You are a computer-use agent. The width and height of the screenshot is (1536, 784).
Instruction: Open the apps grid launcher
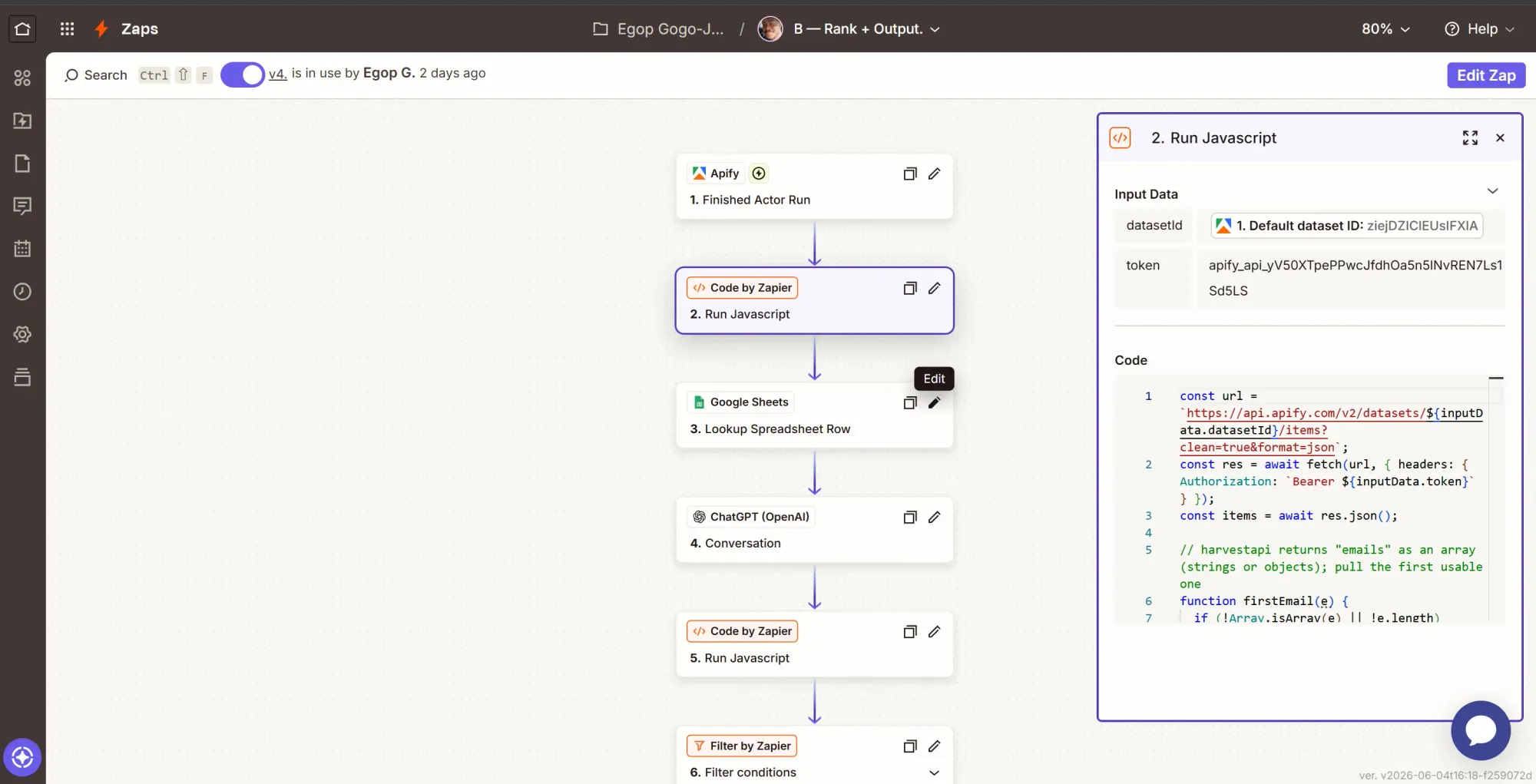pyautogui.click(x=67, y=29)
